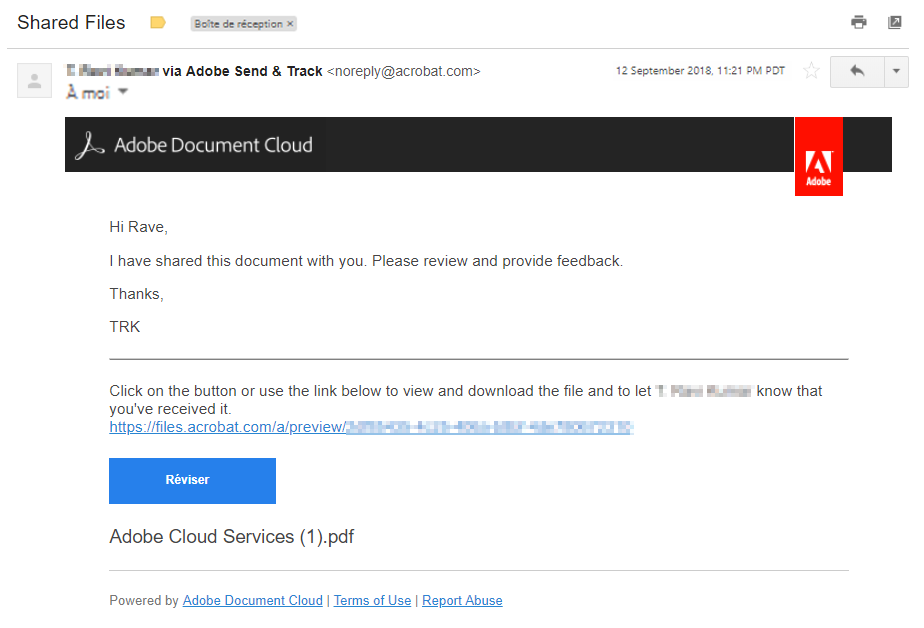Image resolution: width=924 pixels, height=628 pixels.
Task: Open email in new window icon
Action: (895, 22)
